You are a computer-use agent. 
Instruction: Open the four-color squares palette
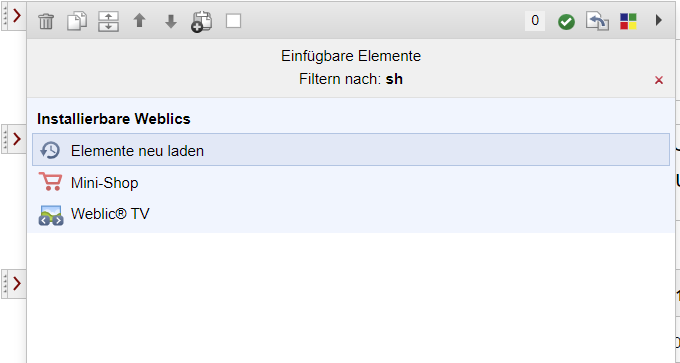pyautogui.click(x=628, y=21)
